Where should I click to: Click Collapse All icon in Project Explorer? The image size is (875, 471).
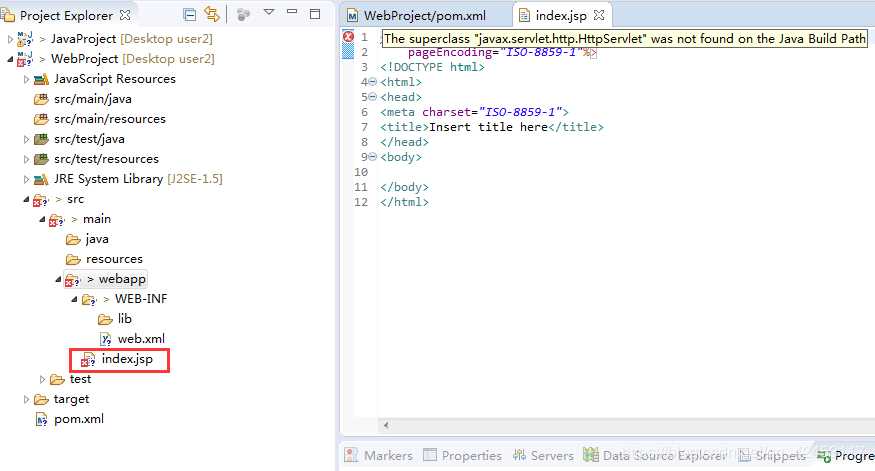[x=190, y=15]
